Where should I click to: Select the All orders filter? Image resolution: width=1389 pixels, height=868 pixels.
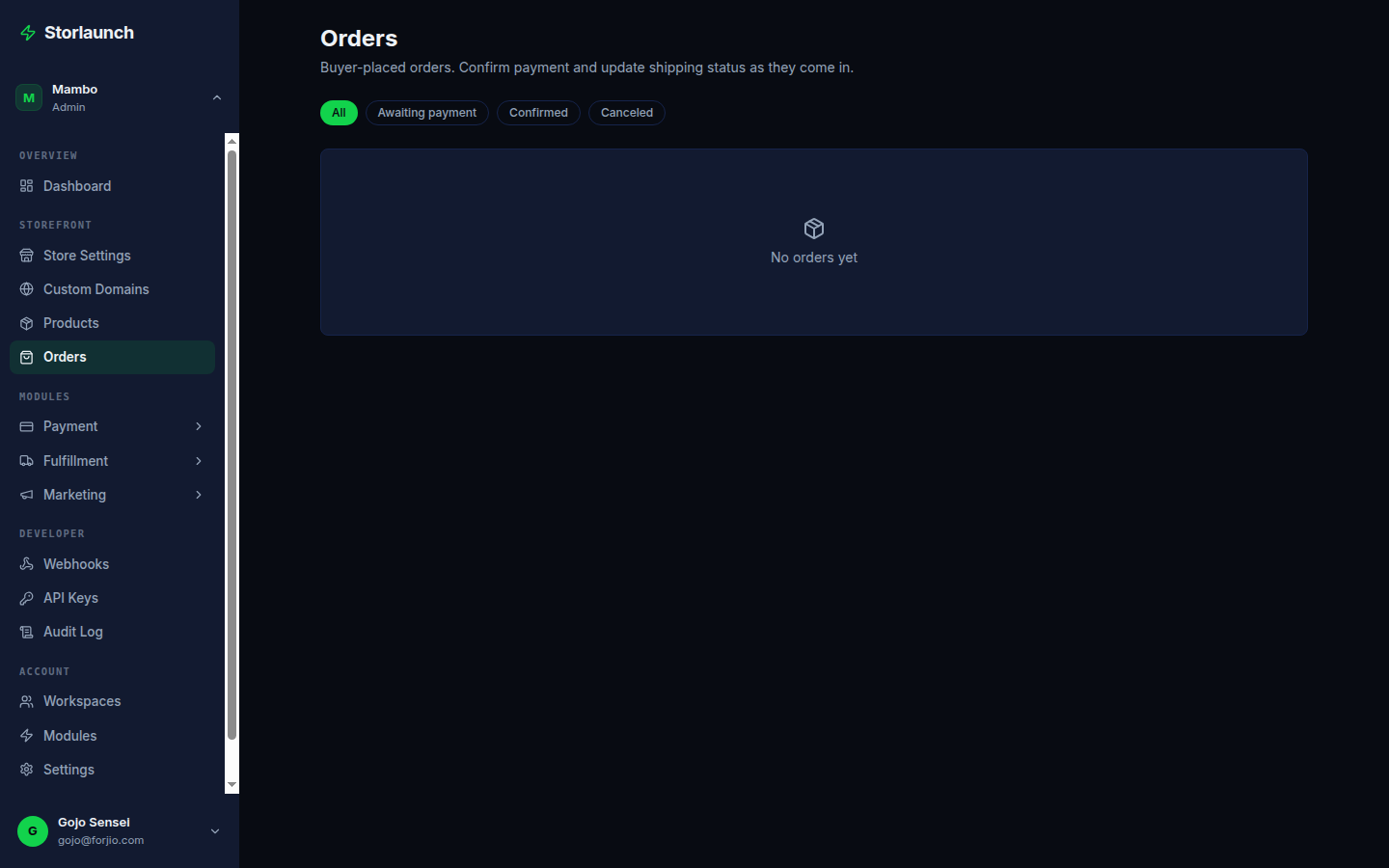pyautogui.click(x=339, y=113)
